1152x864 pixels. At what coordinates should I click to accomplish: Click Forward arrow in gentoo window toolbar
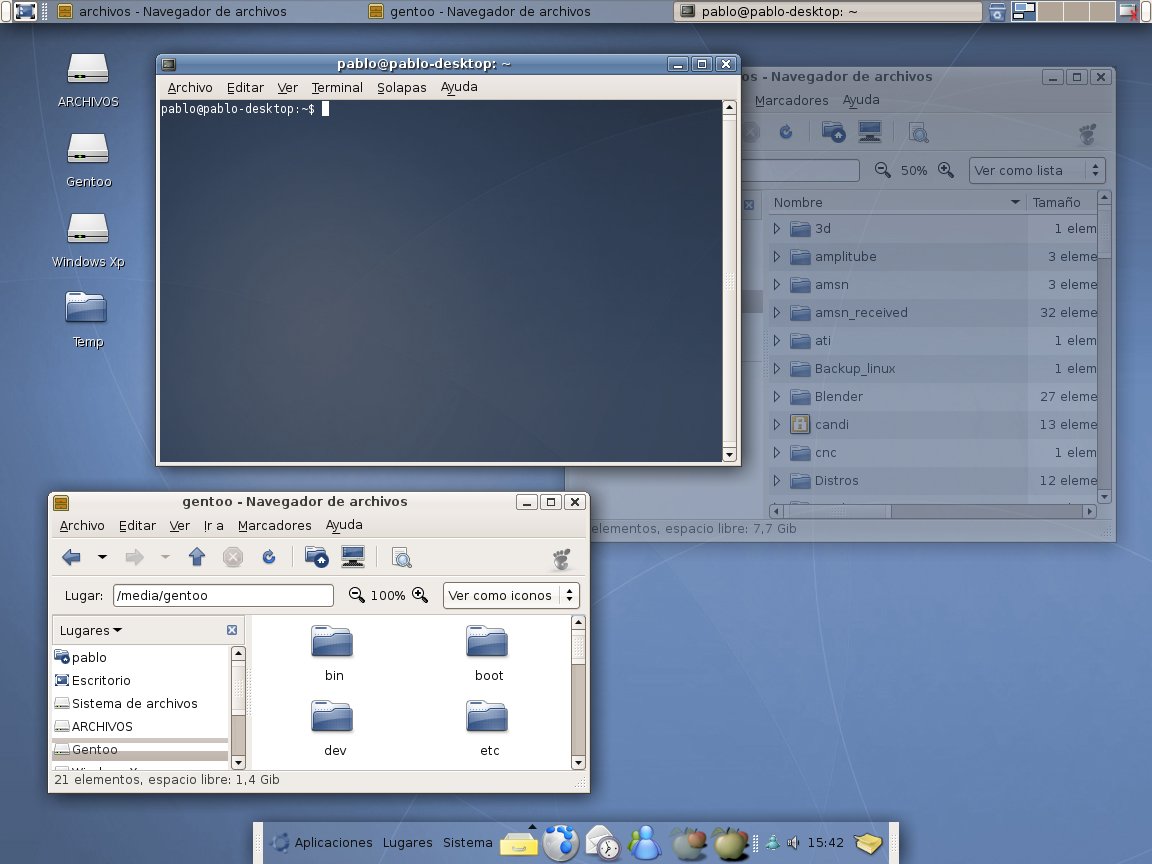(x=134, y=558)
